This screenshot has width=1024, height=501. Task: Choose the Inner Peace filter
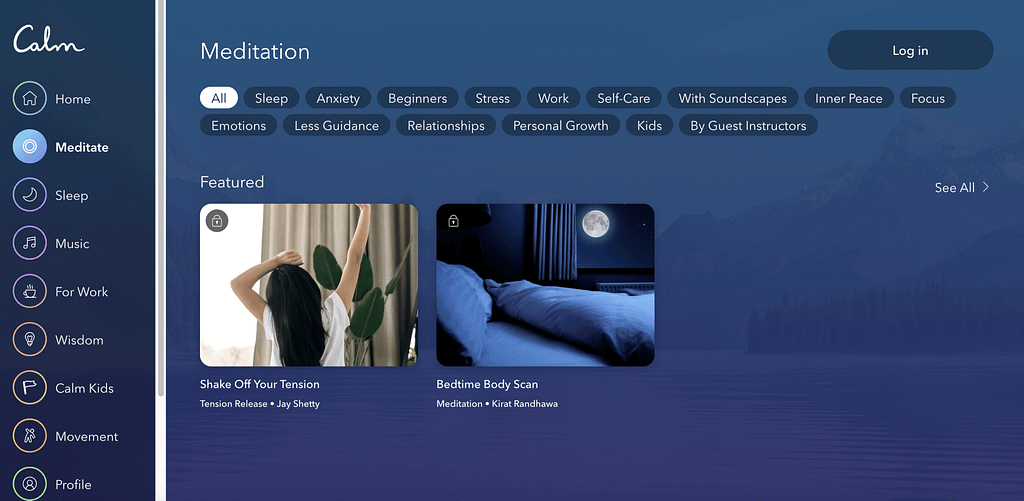848,98
